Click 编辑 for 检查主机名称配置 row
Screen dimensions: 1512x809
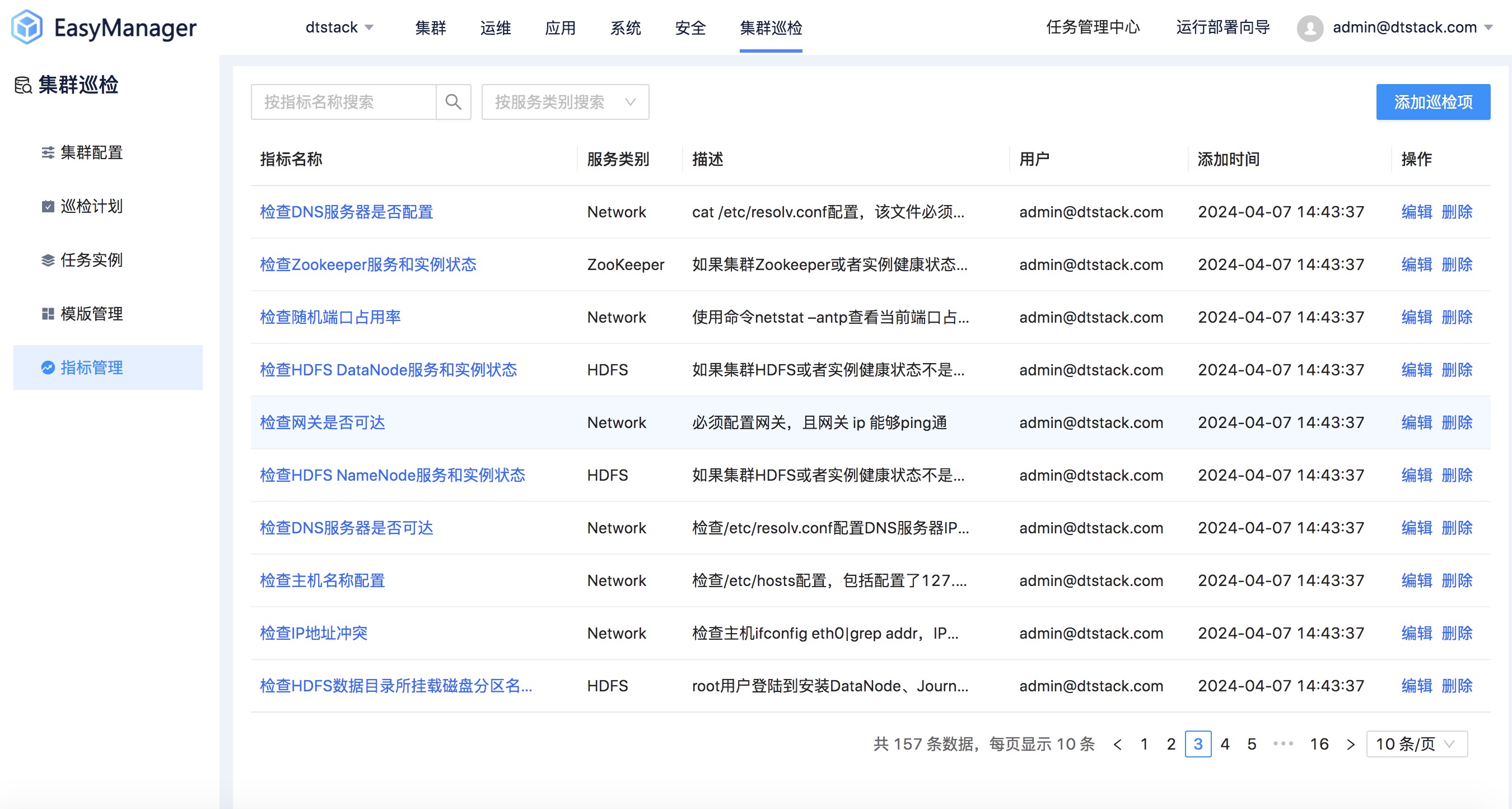(x=1416, y=580)
